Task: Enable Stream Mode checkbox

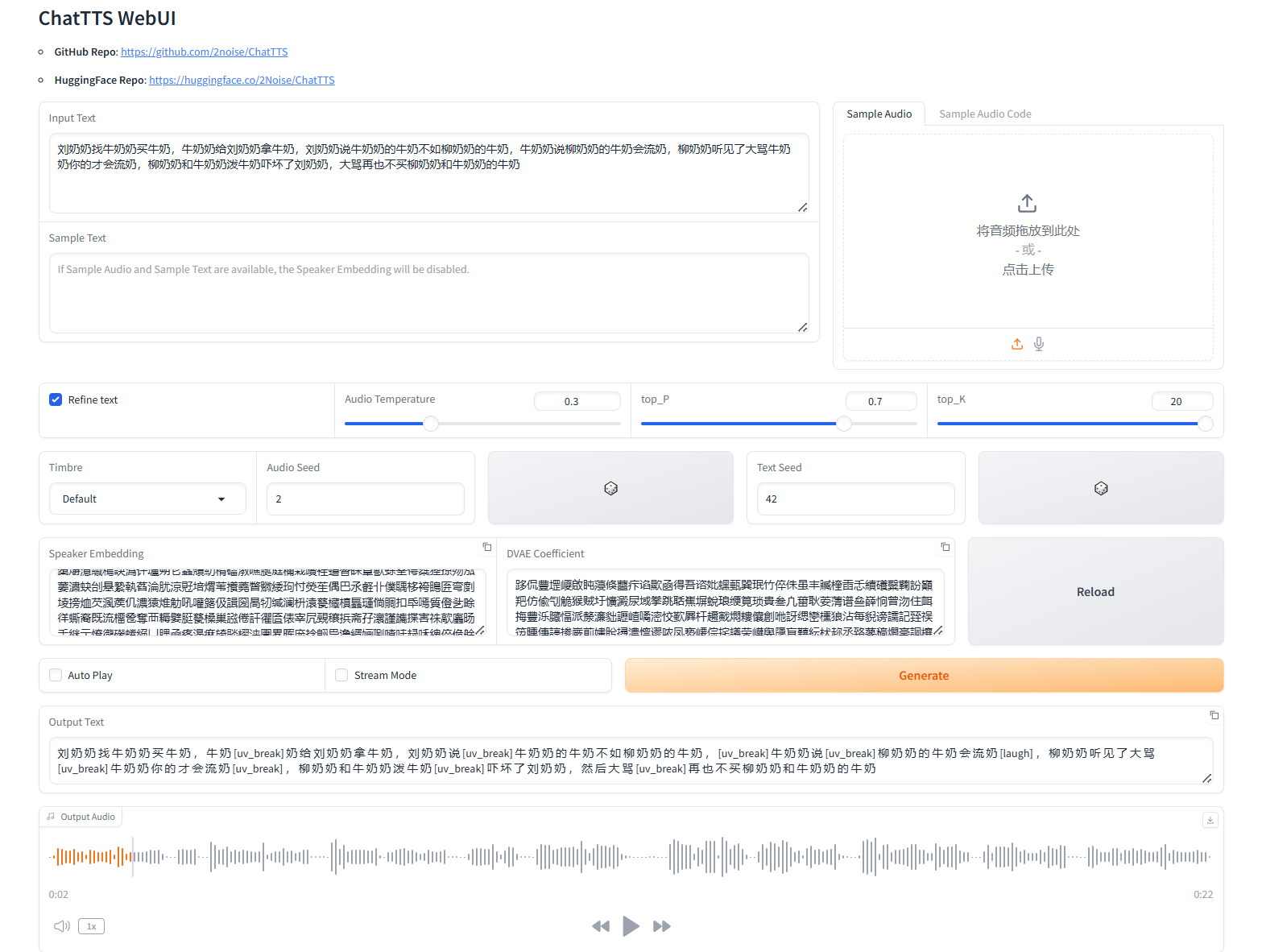Action: [341, 675]
